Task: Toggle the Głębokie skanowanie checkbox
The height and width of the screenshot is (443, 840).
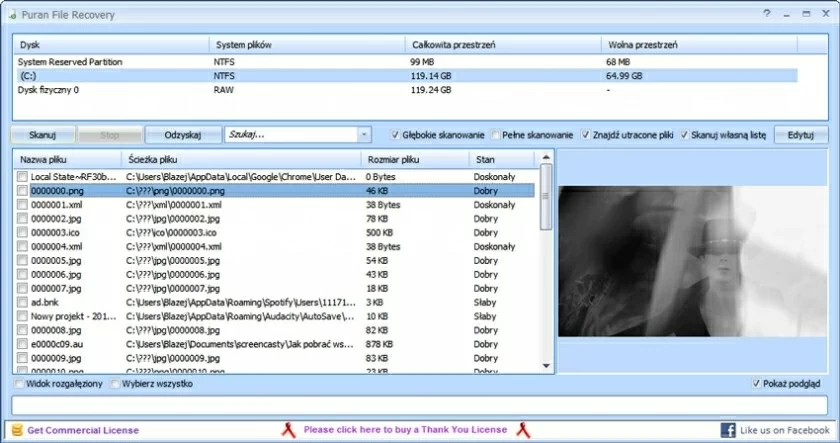Action: point(395,135)
